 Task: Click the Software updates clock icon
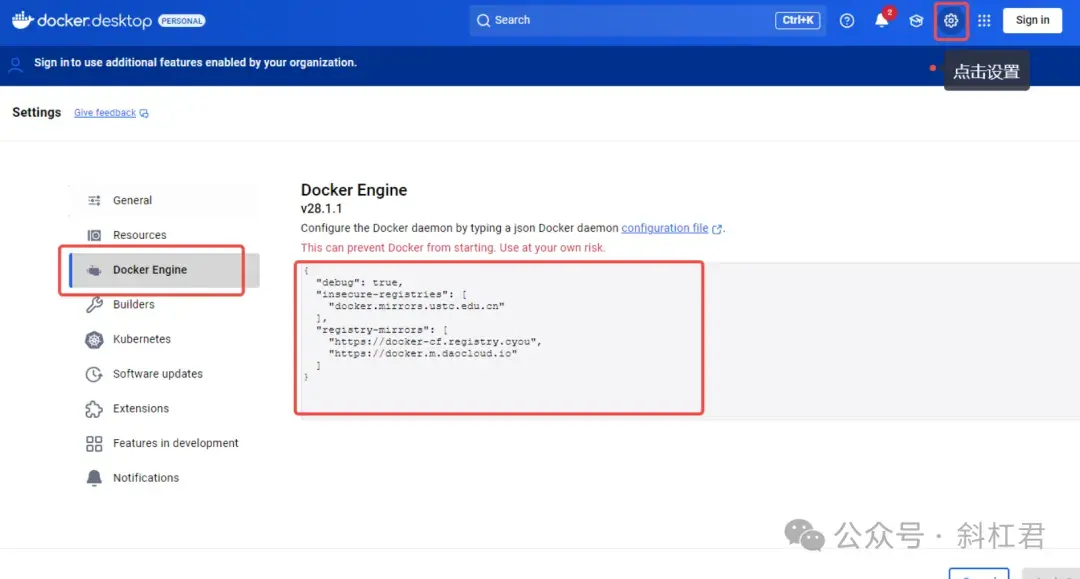click(94, 374)
